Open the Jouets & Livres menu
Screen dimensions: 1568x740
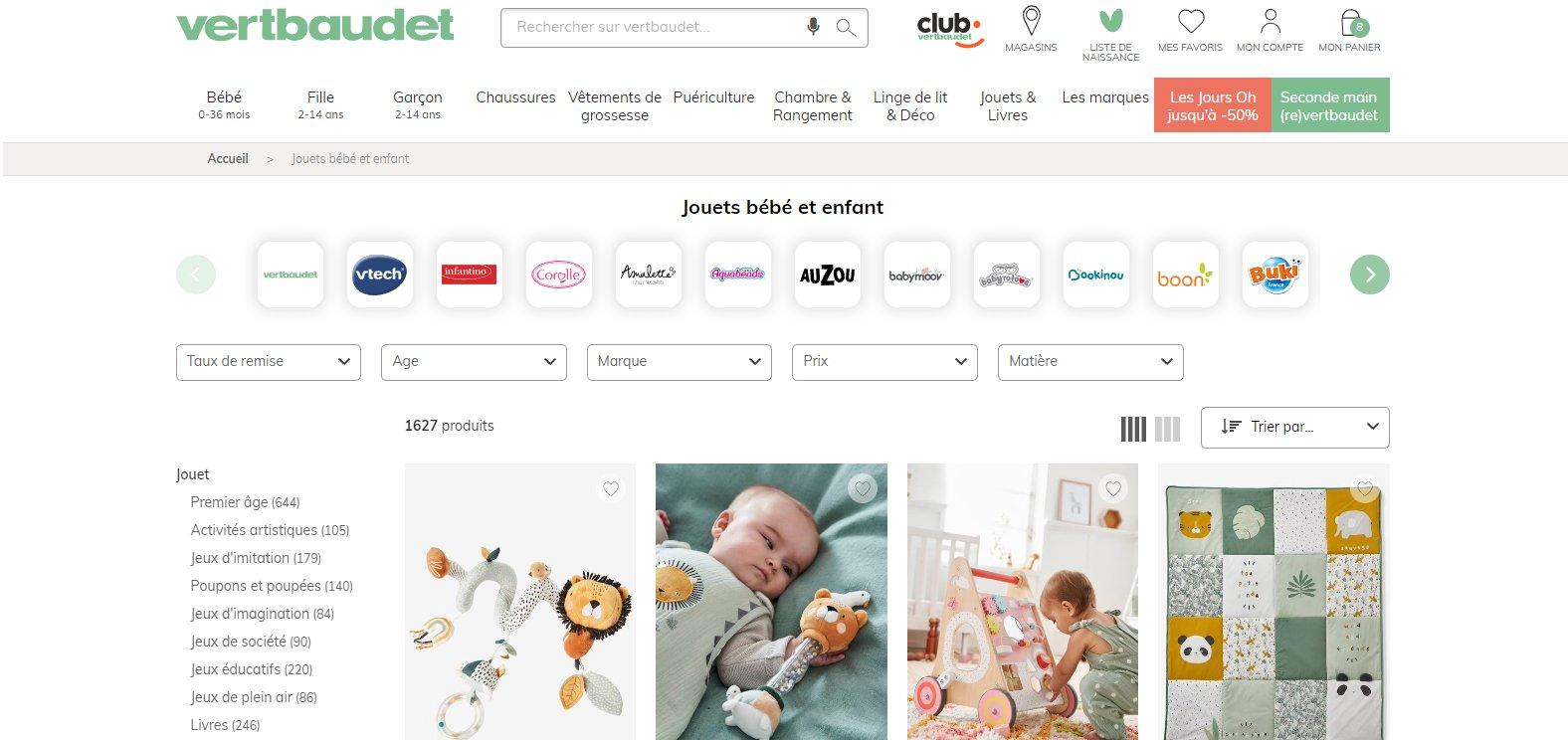coord(1008,105)
